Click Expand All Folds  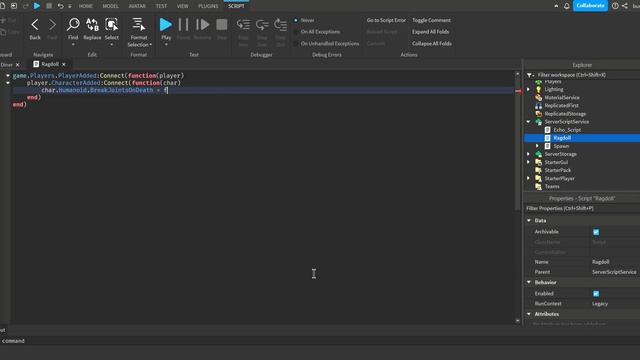pyautogui.click(x=431, y=32)
